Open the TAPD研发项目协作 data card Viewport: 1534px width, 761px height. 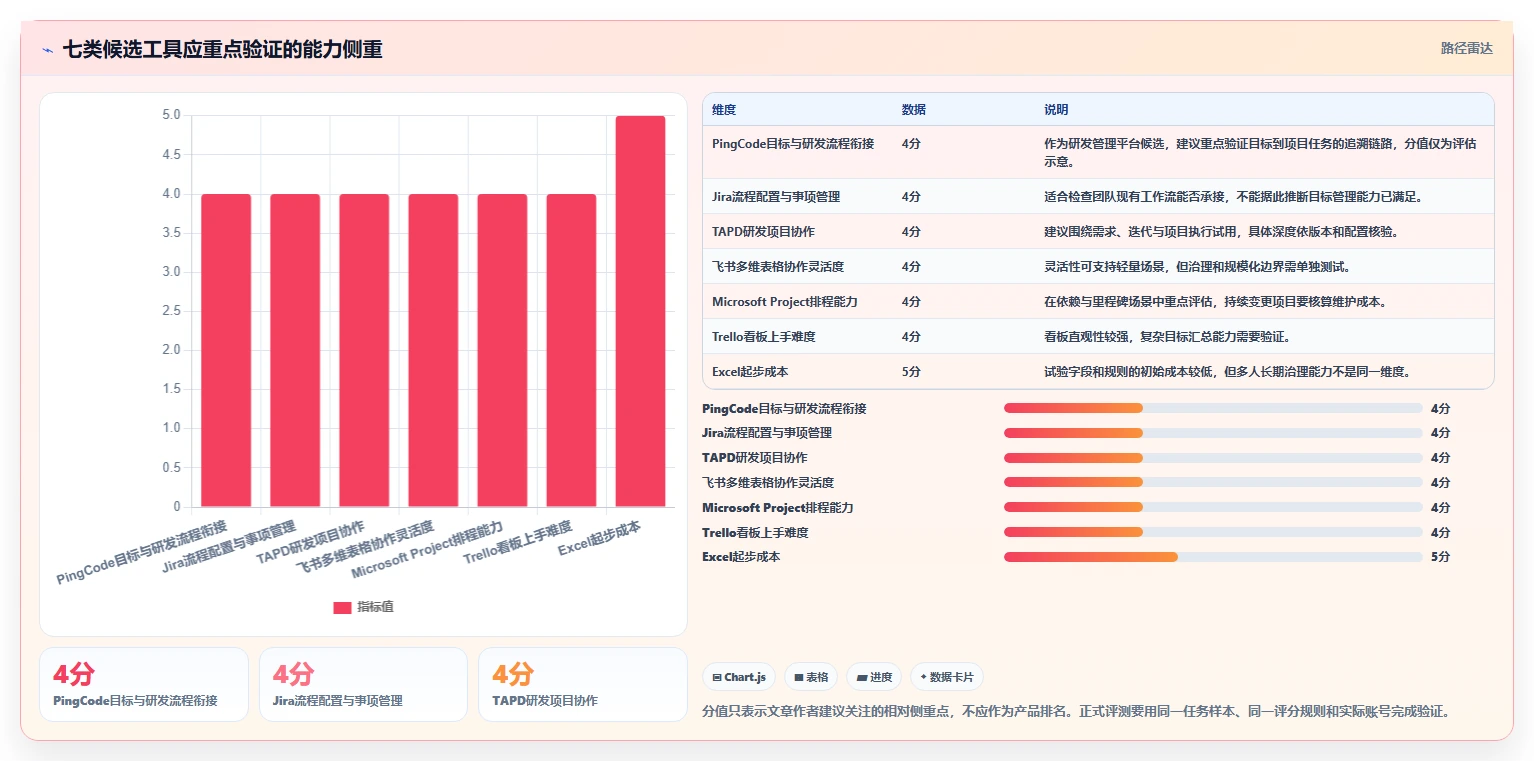coord(582,684)
